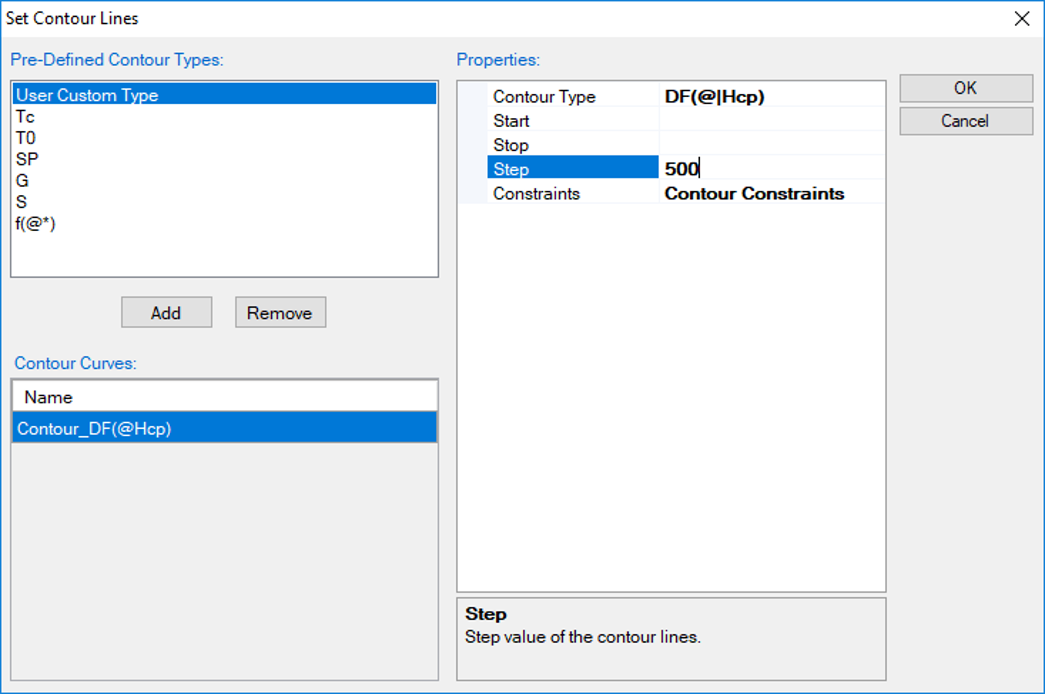Image resolution: width=1045 pixels, height=694 pixels.
Task: Click the OK button
Action: click(x=965, y=88)
